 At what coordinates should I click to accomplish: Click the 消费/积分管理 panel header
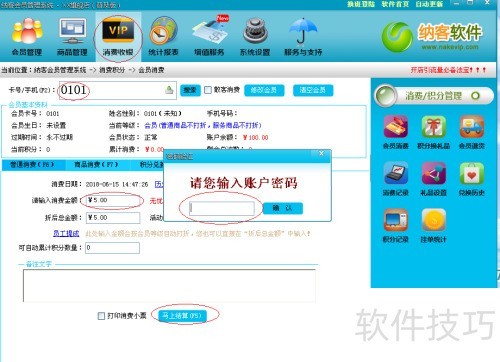(x=434, y=96)
